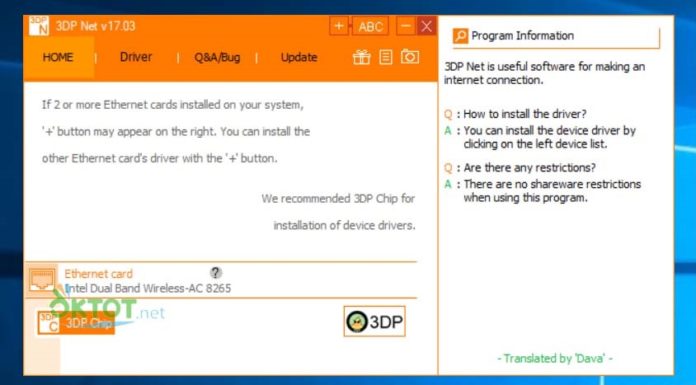This screenshot has width=696, height=385.
Task: Go to the Update tab
Action: pos(299,58)
